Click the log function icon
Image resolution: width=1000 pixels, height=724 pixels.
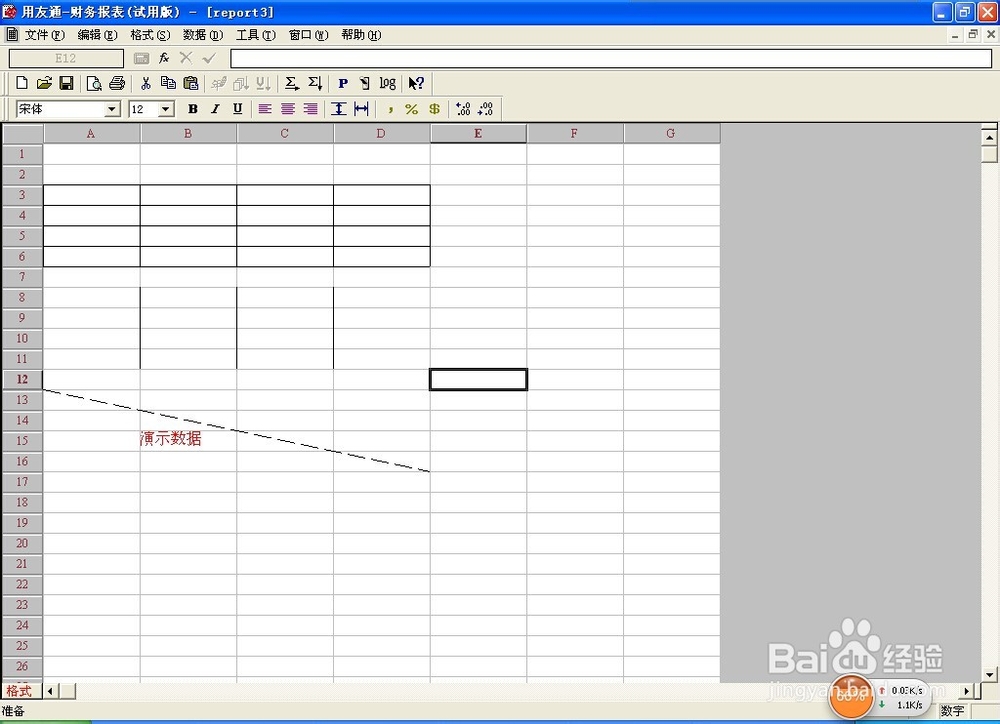388,83
